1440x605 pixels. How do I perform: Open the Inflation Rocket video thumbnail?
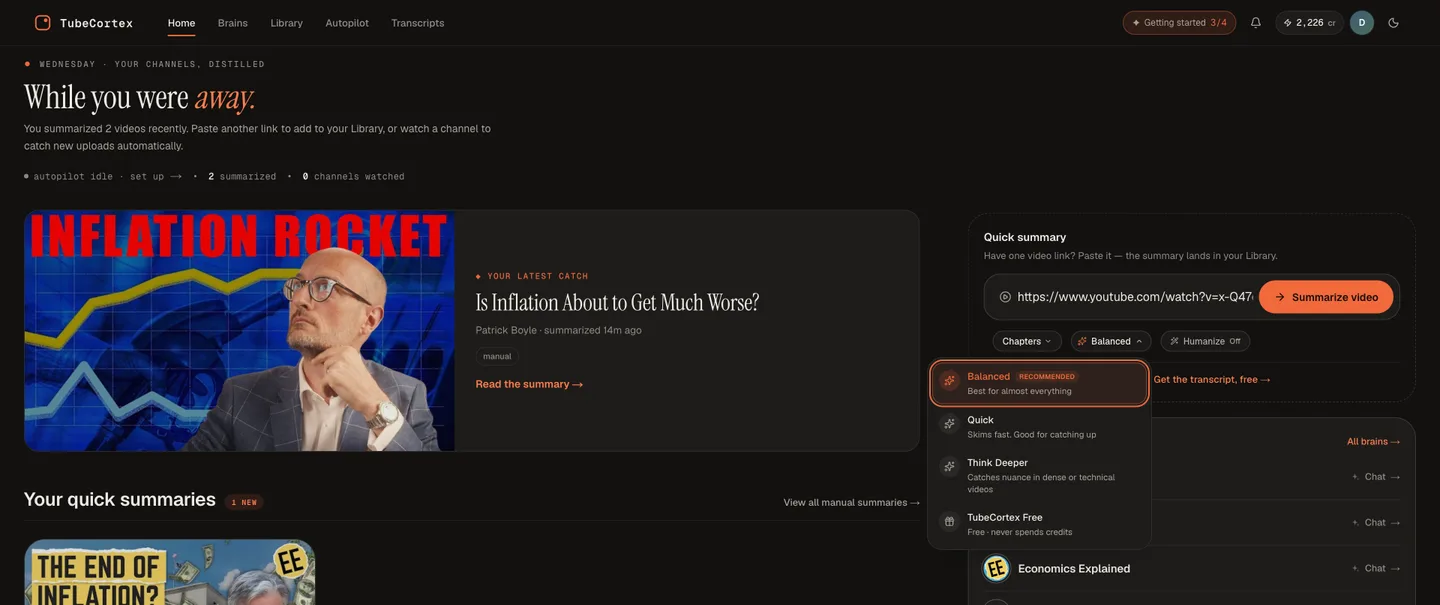(240, 331)
